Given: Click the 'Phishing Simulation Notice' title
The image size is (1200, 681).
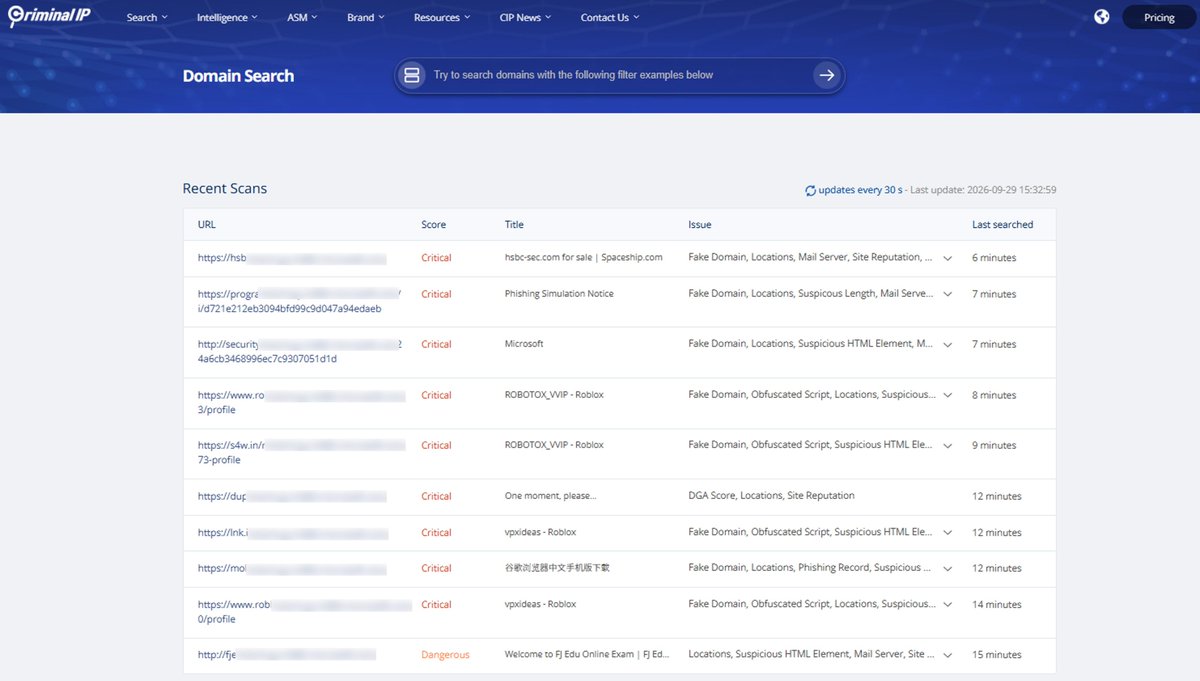Looking at the screenshot, I should point(559,294).
